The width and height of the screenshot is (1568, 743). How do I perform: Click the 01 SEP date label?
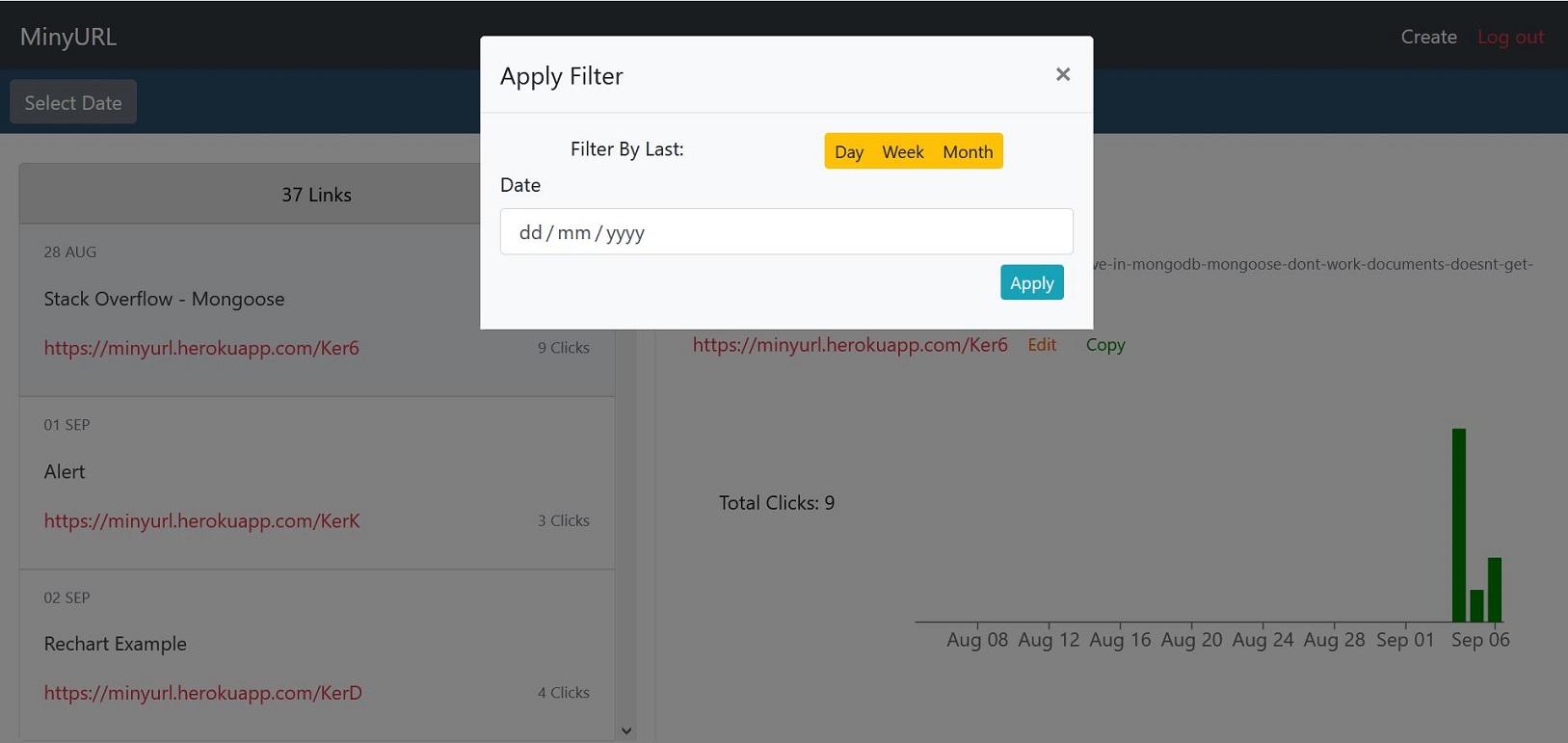[x=66, y=425]
